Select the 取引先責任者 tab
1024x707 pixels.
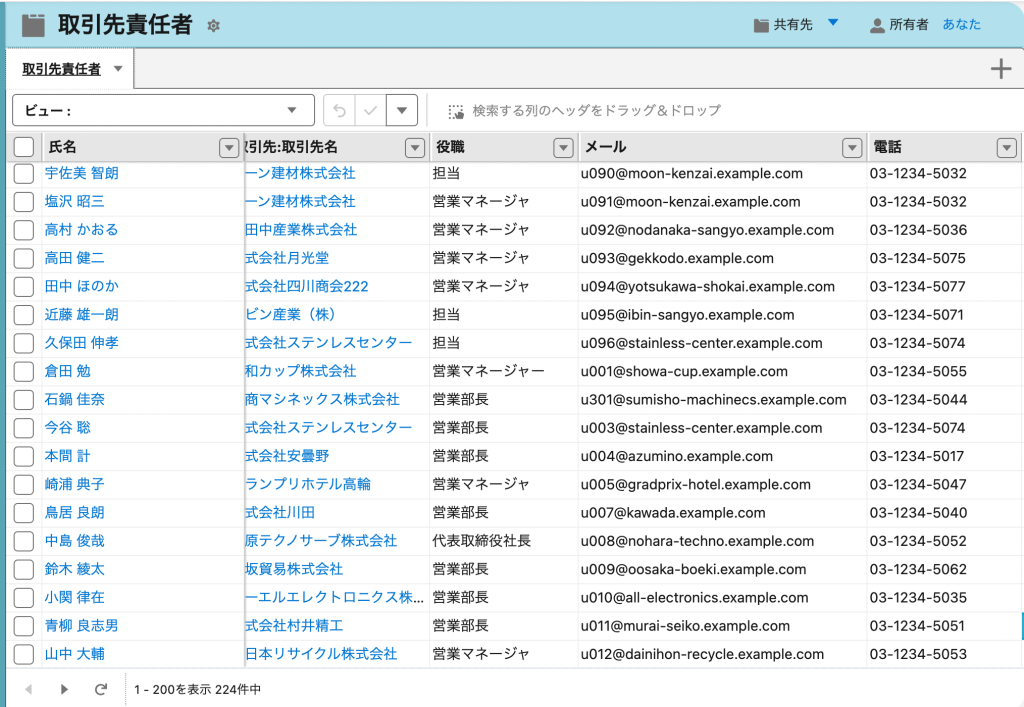pyautogui.click(x=61, y=69)
